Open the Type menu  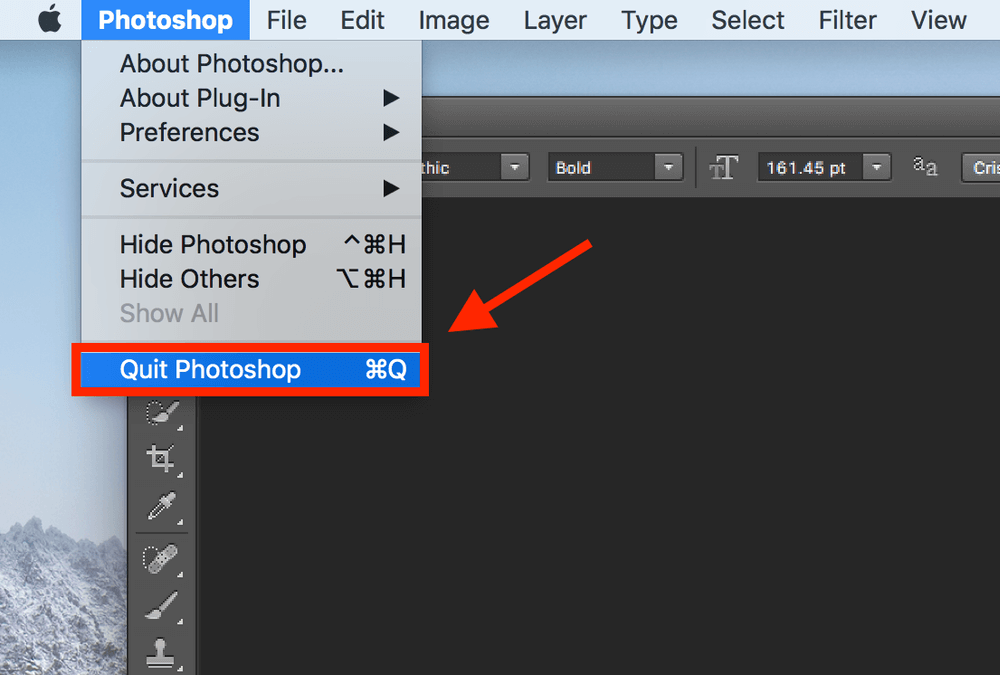[649, 20]
